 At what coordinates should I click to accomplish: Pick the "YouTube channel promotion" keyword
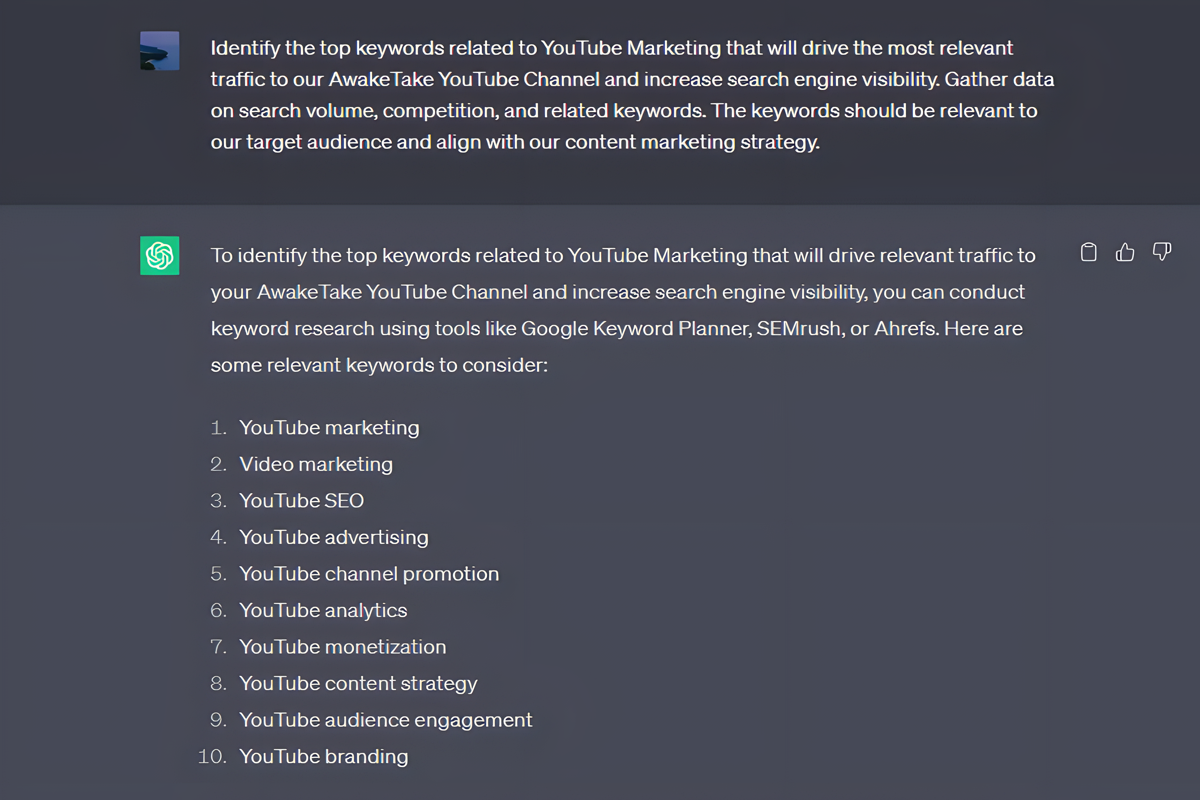click(x=369, y=574)
